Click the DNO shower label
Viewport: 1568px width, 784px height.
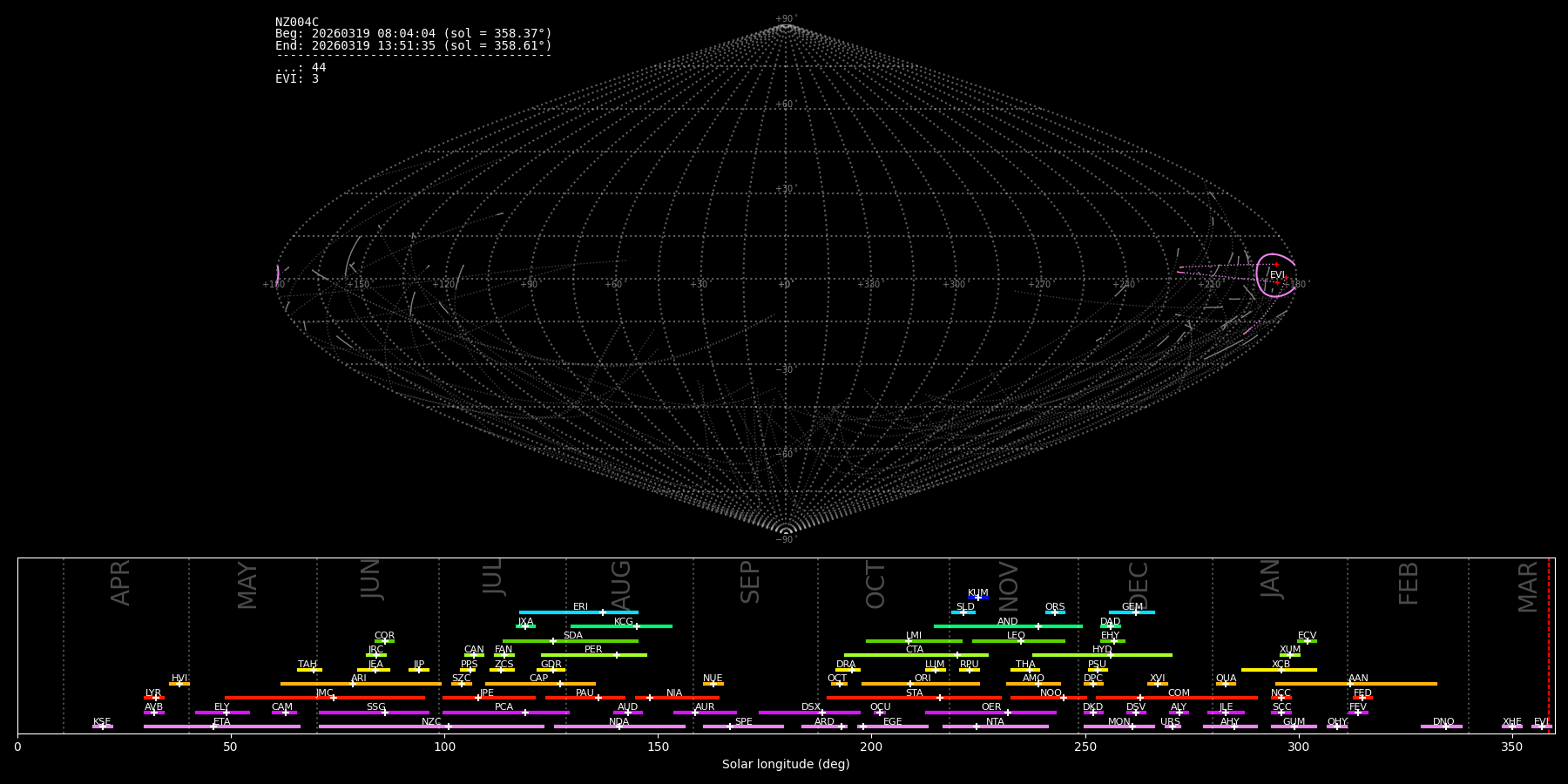point(1443,722)
